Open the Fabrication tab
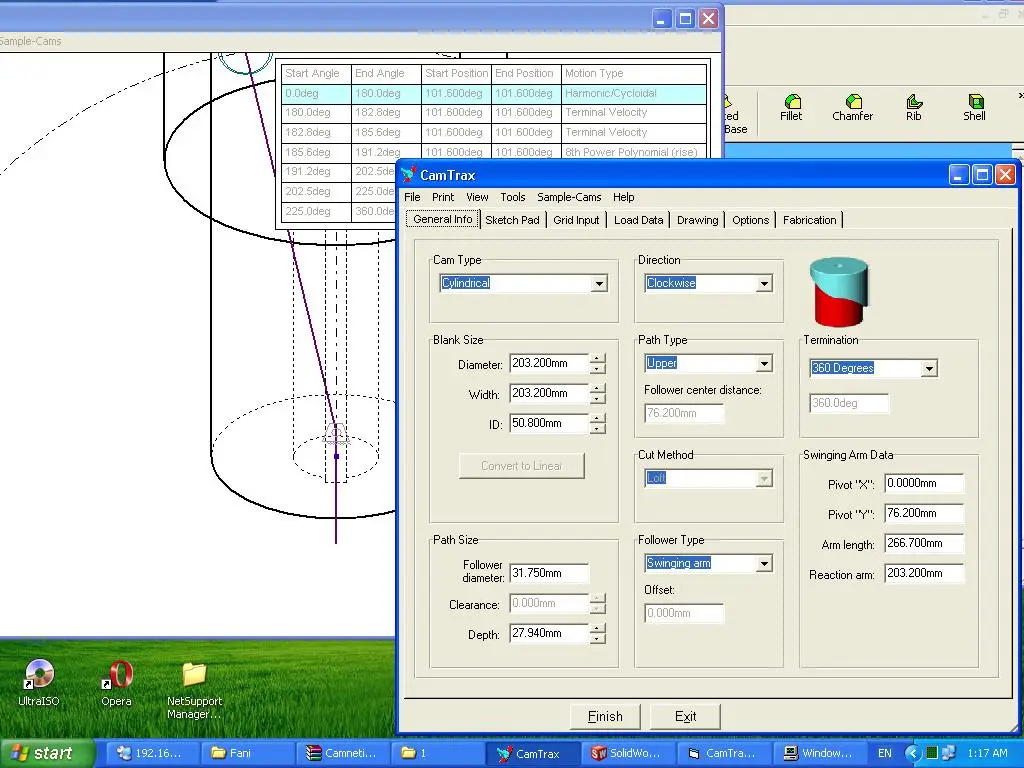The height and width of the screenshot is (768, 1024). click(x=809, y=220)
